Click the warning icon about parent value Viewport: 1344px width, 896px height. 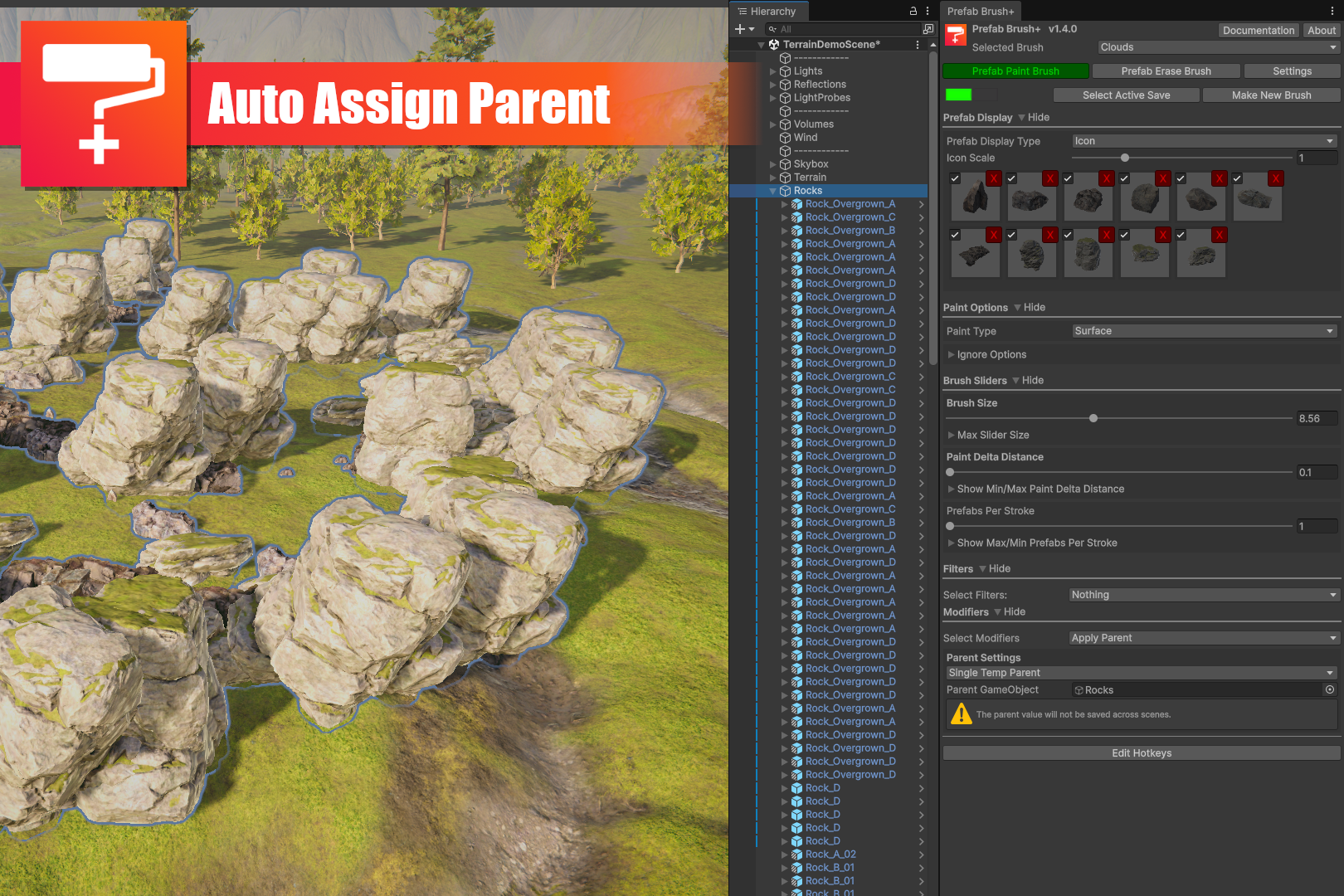(961, 713)
